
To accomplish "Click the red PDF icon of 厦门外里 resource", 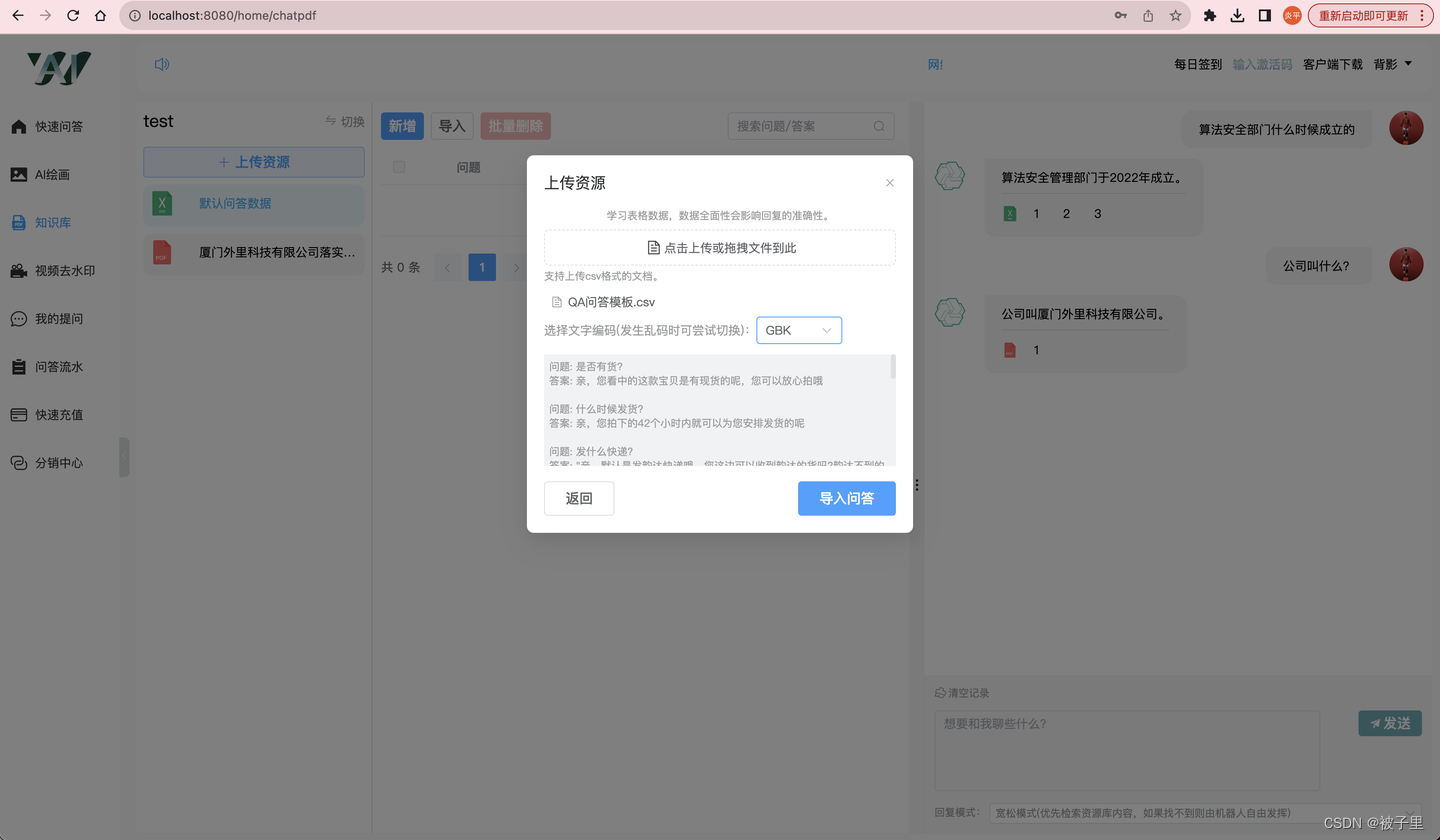I will (162, 253).
